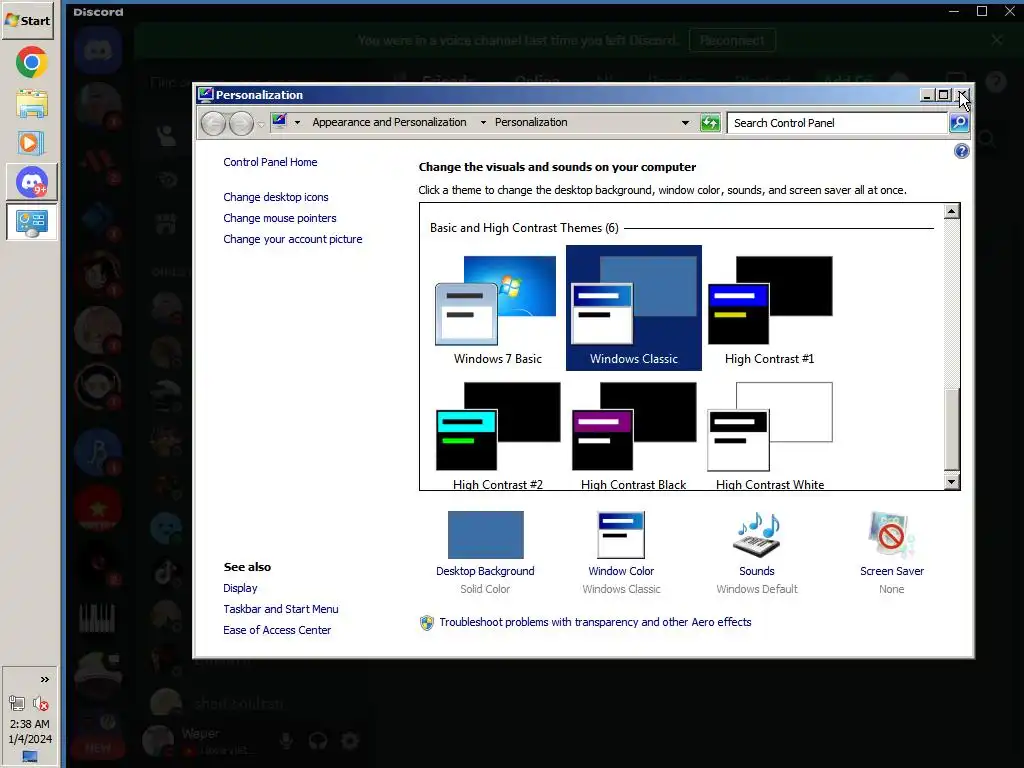This screenshot has height=768, width=1024.
Task: Click the theme list scroll down arrow
Action: (x=952, y=482)
